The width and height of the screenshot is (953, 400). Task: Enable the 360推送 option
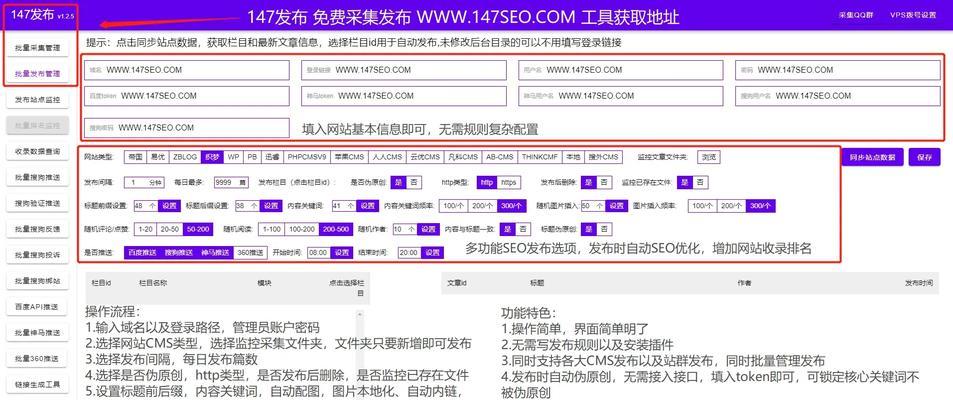tap(250, 252)
